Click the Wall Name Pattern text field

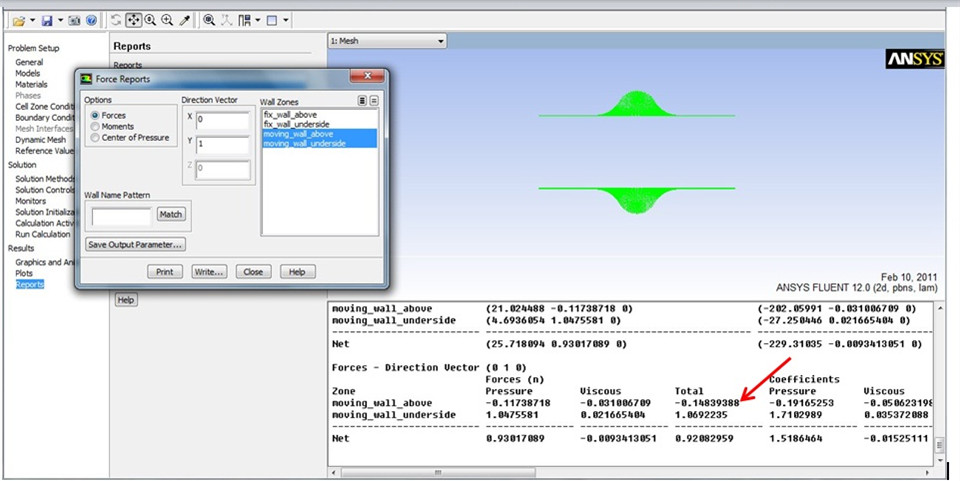[x=120, y=215]
